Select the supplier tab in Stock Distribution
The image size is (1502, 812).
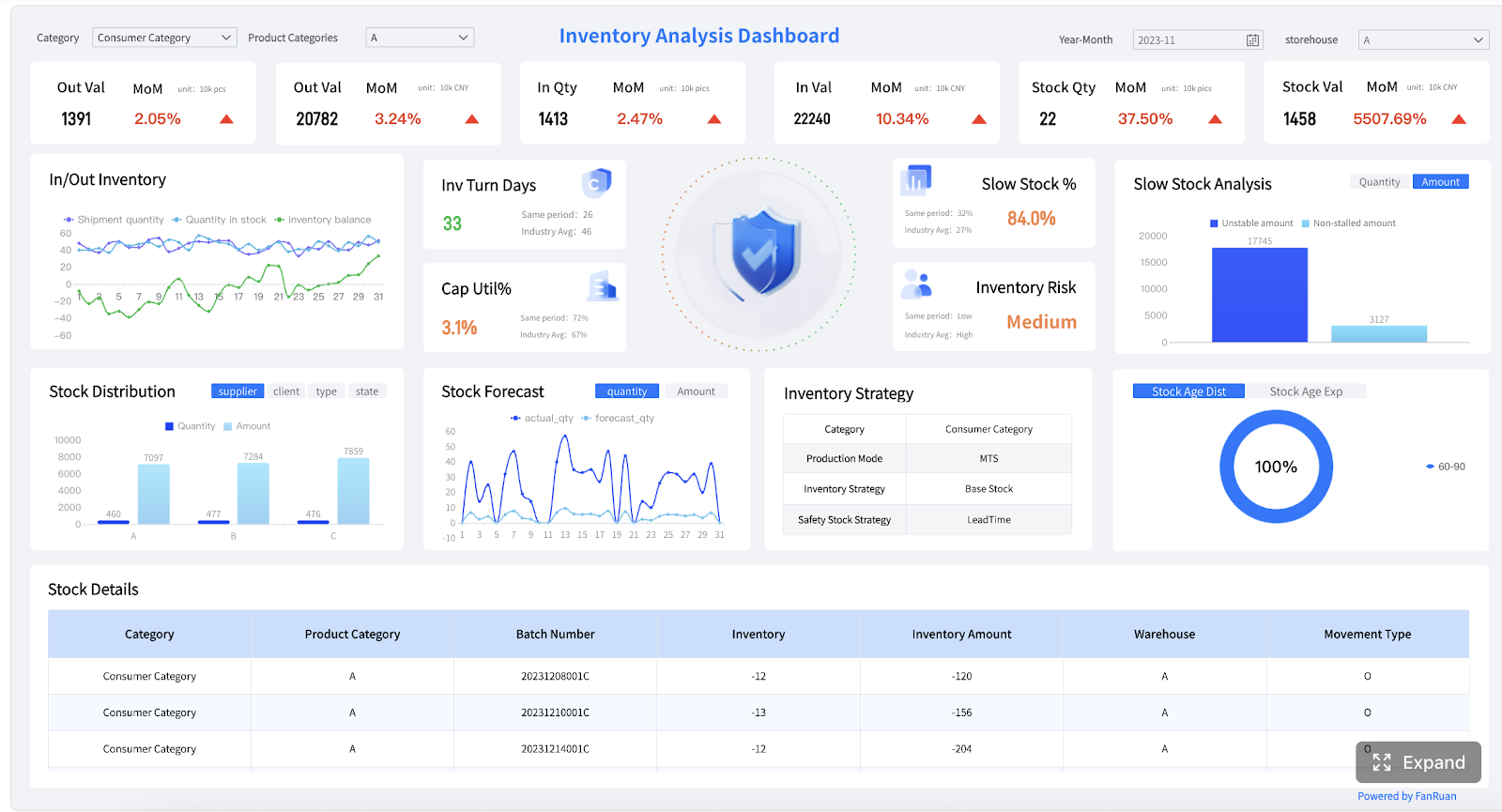point(238,391)
